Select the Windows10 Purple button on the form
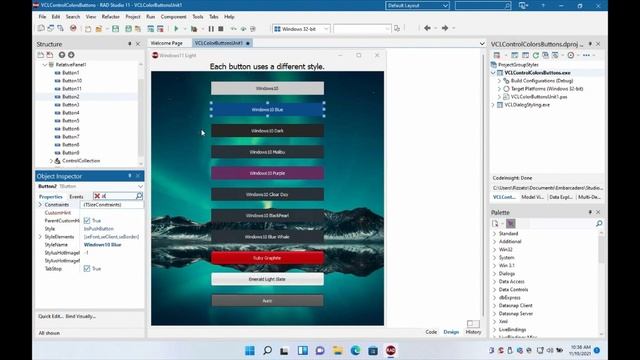This screenshot has height=360, width=640. [x=267, y=173]
